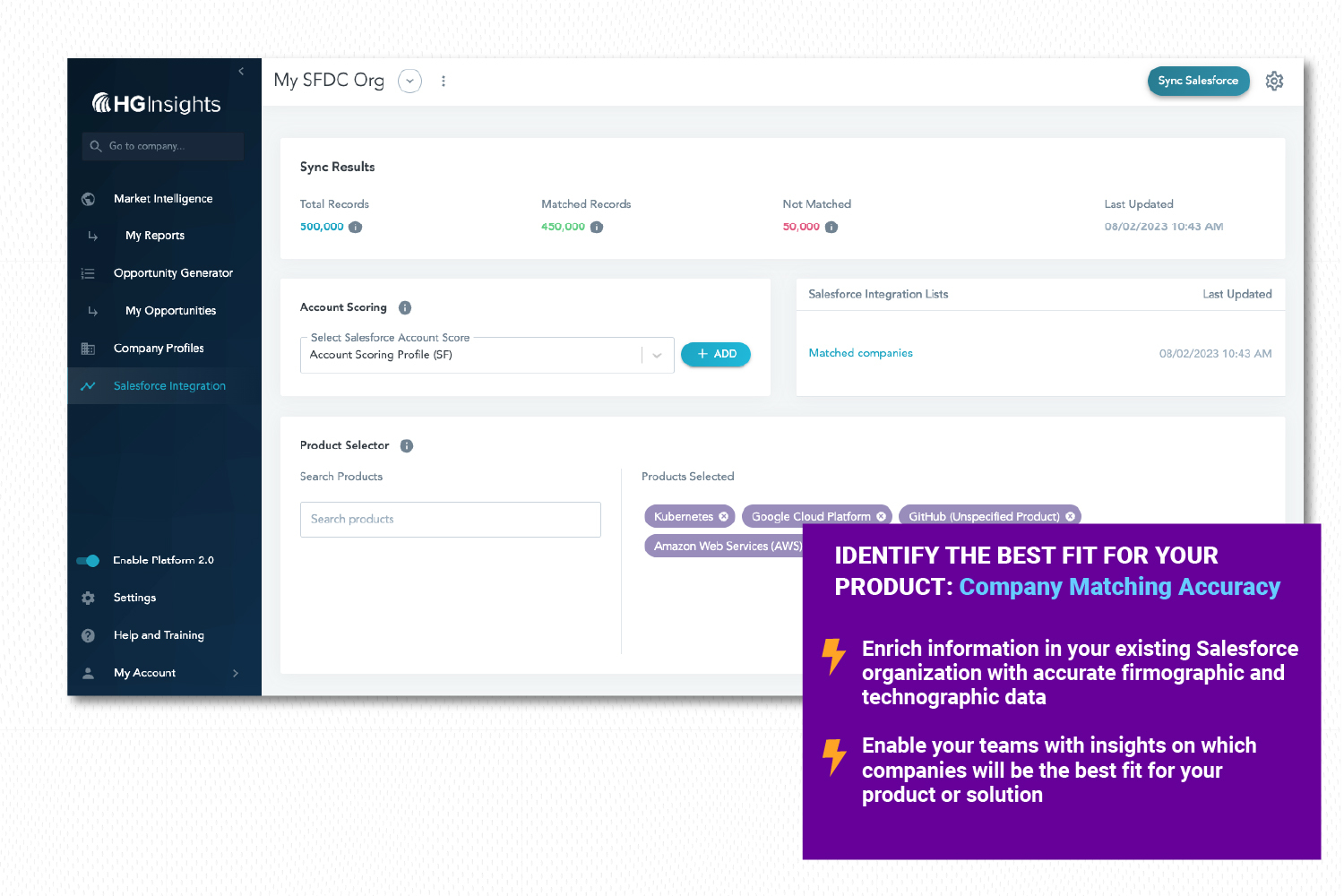This screenshot has width=1344, height=896.
Task: Open the three-dot menu beside My SFDC Org
Action: (x=444, y=81)
